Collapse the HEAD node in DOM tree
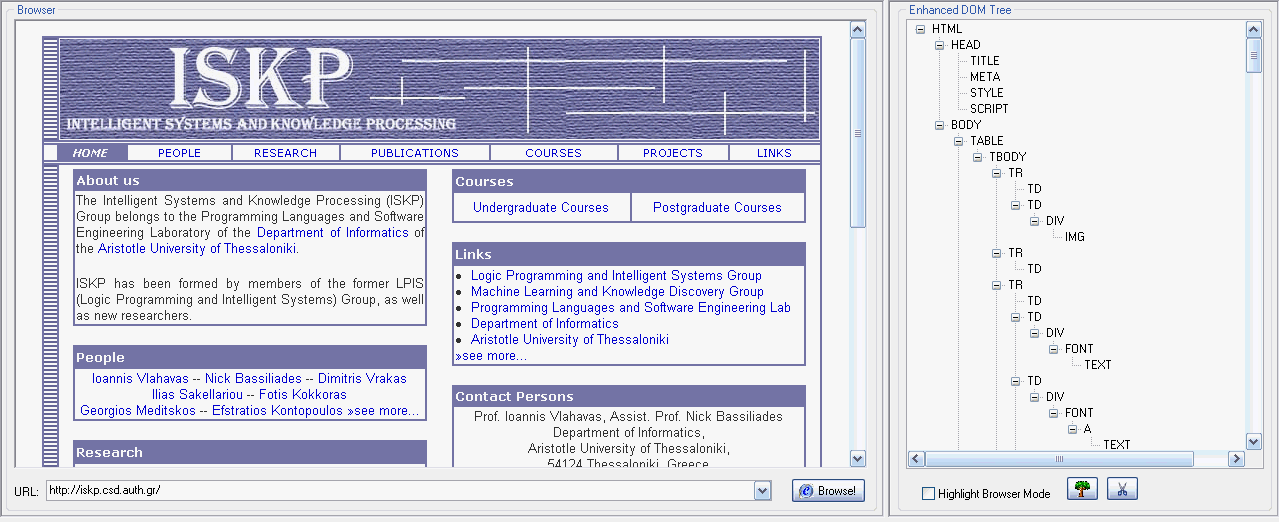Viewport: 1279px width, 522px height. pyautogui.click(x=940, y=45)
